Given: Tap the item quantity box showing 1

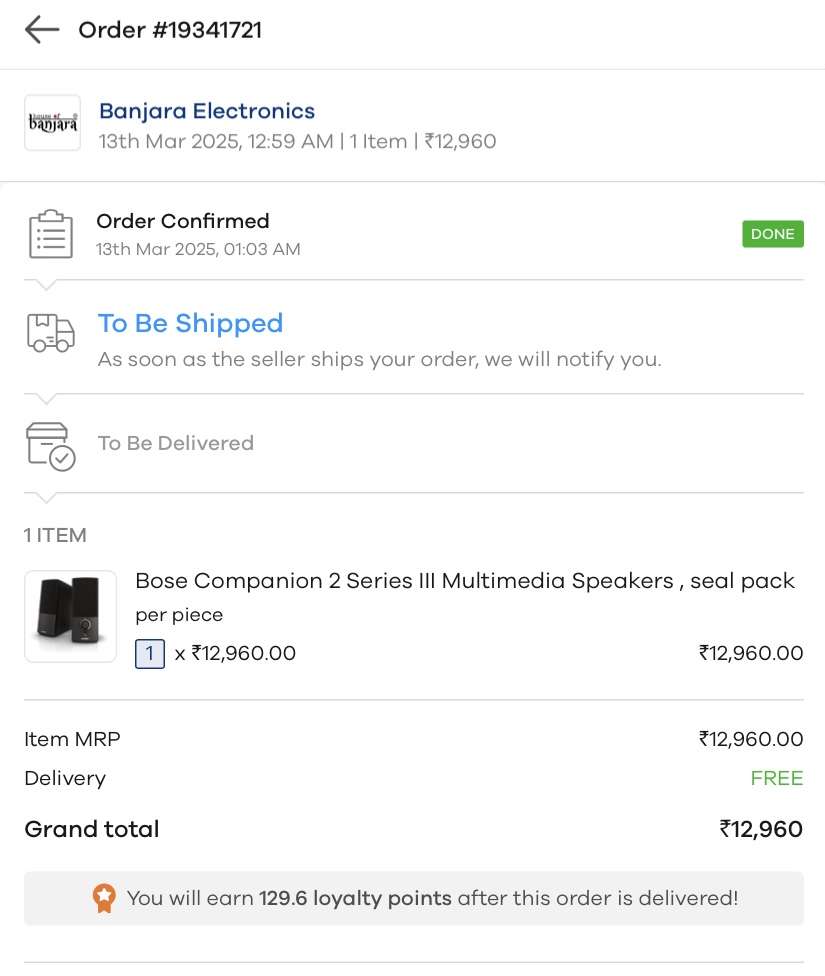Looking at the screenshot, I should point(150,654).
